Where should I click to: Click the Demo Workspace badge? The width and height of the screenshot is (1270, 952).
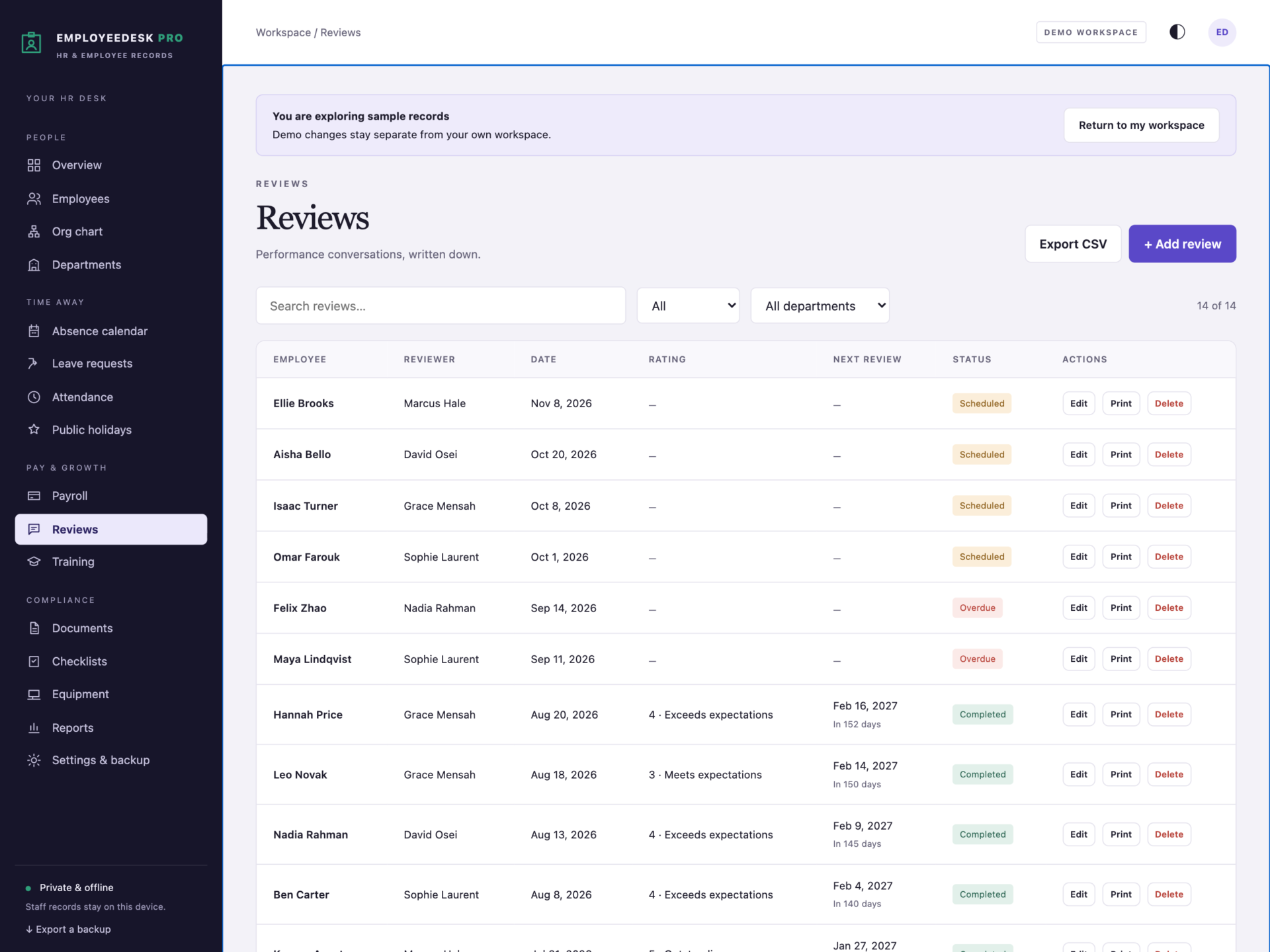click(x=1091, y=32)
